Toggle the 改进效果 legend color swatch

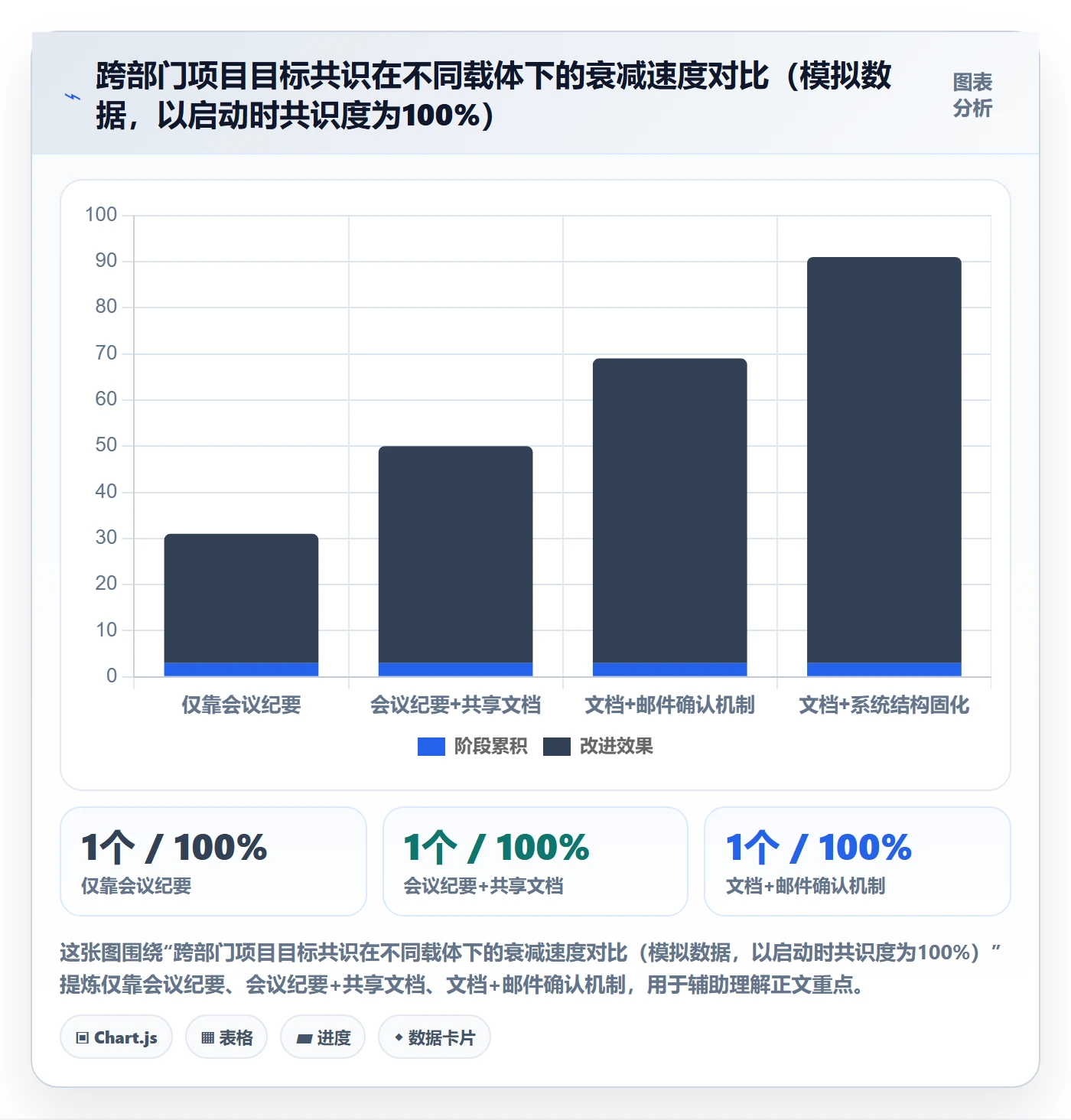coord(557,747)
